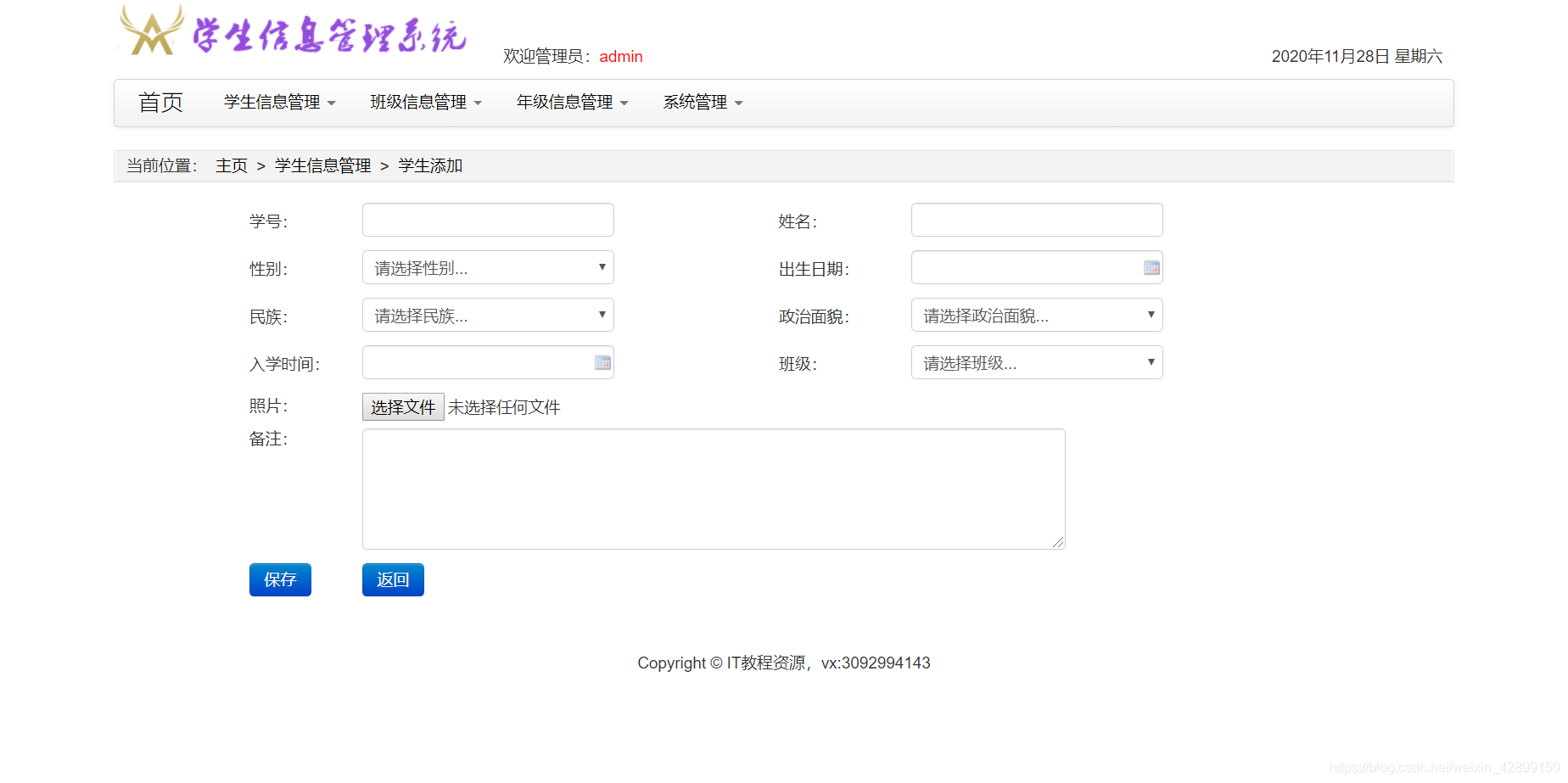Screen dimensions: 1568x783
Task: Expand the 班级 dropdown
Action: tap(1037, 362)
